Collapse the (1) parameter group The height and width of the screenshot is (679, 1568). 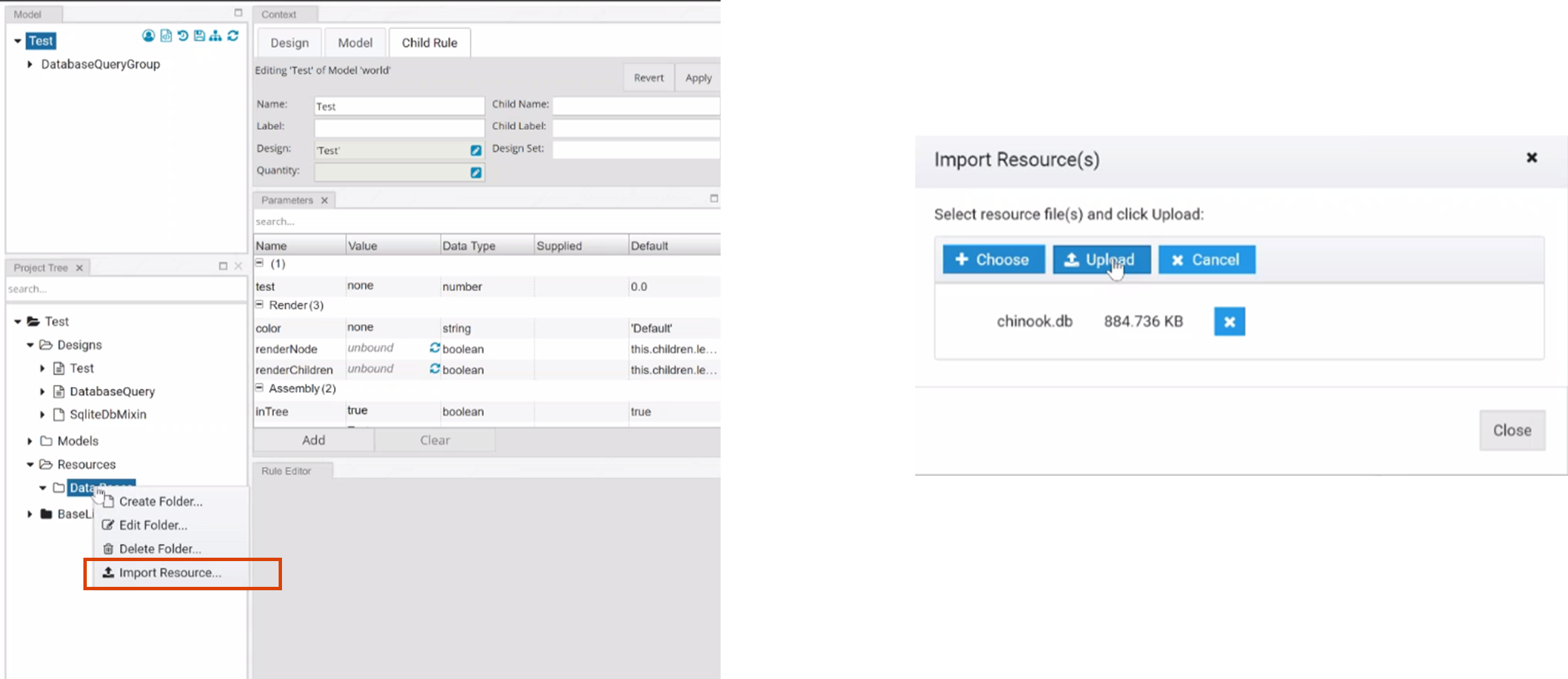[260, 262]
